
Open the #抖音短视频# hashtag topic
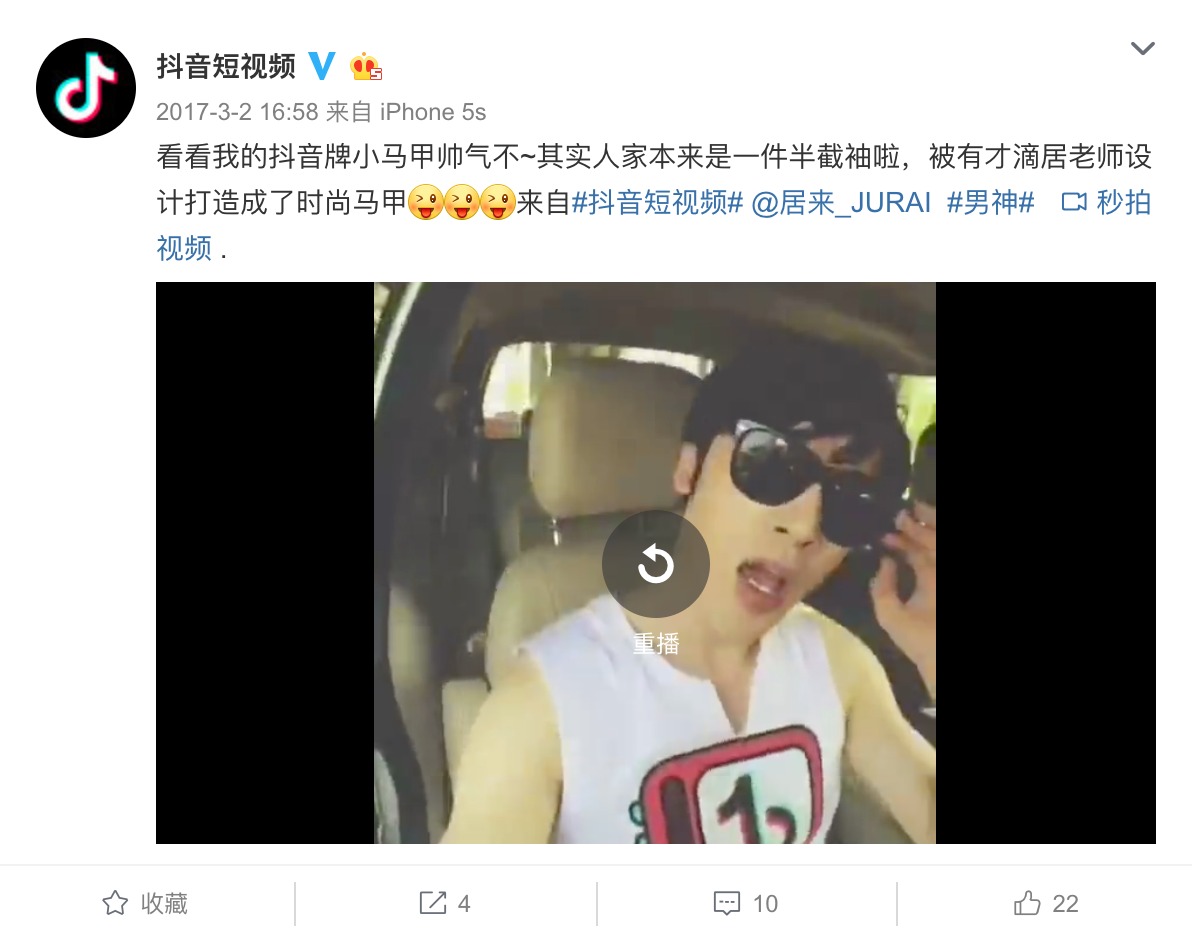pyautogui.click(x=657, y=203)
